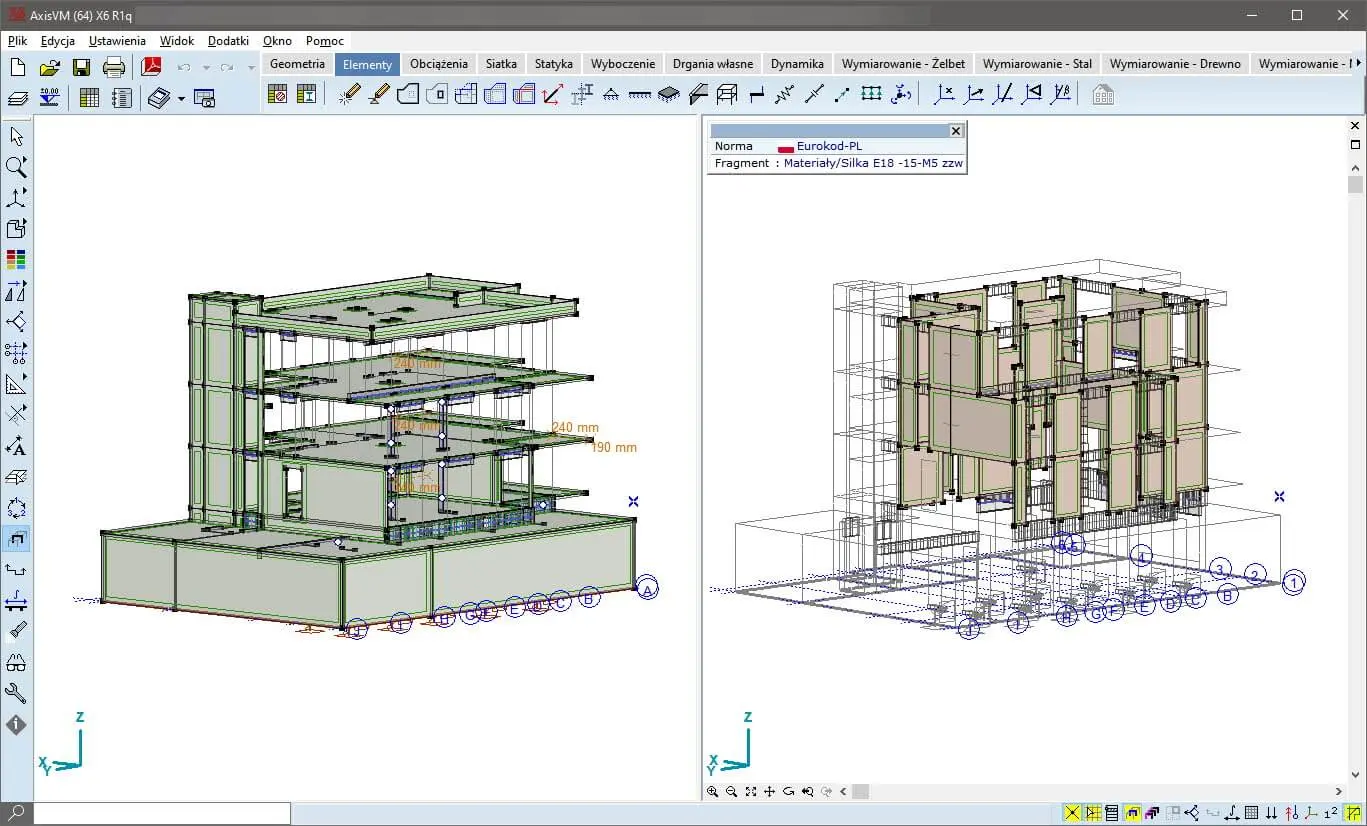Save the model with the floppy disk icon
This screenshot has height=826, width=1367.
coord(82,67)
